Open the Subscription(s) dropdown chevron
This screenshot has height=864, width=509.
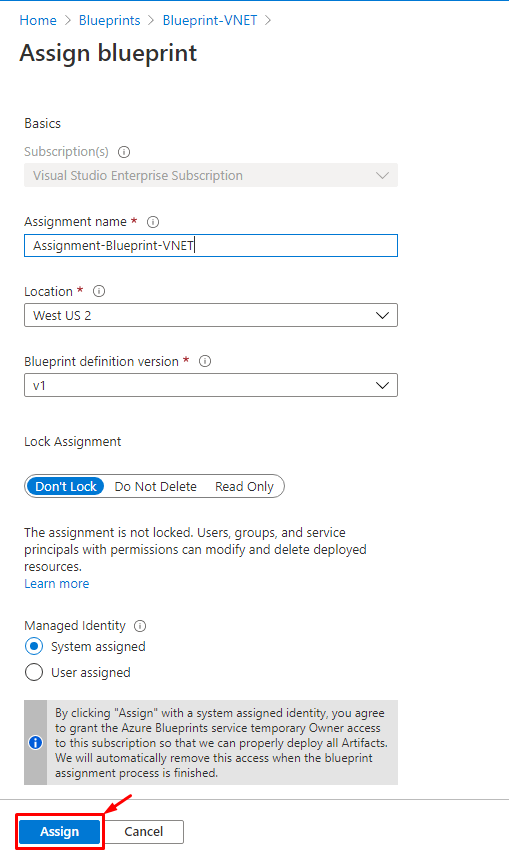coord(382,176)
